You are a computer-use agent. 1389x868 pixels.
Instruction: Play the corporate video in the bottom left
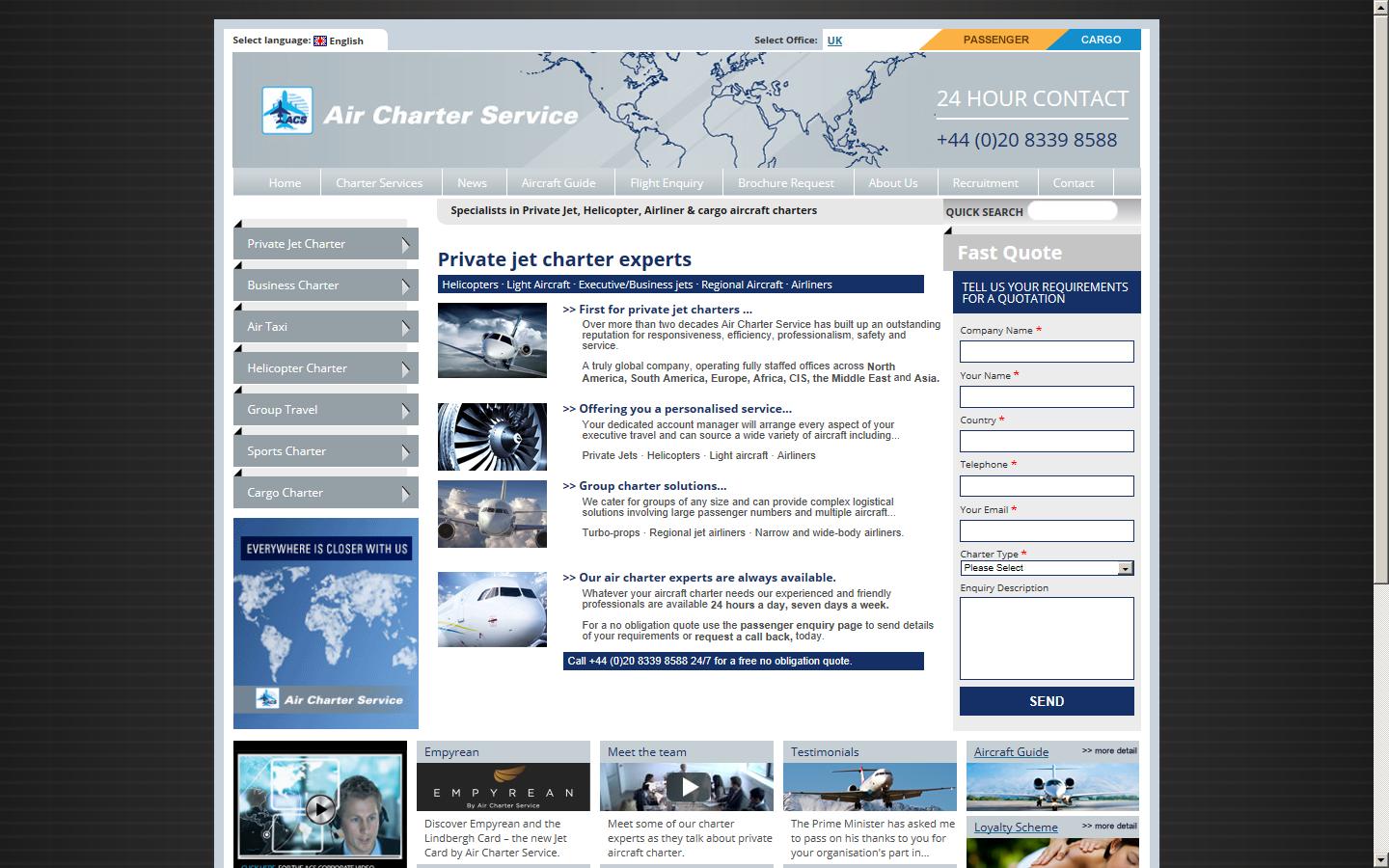[x=319, y=808]
